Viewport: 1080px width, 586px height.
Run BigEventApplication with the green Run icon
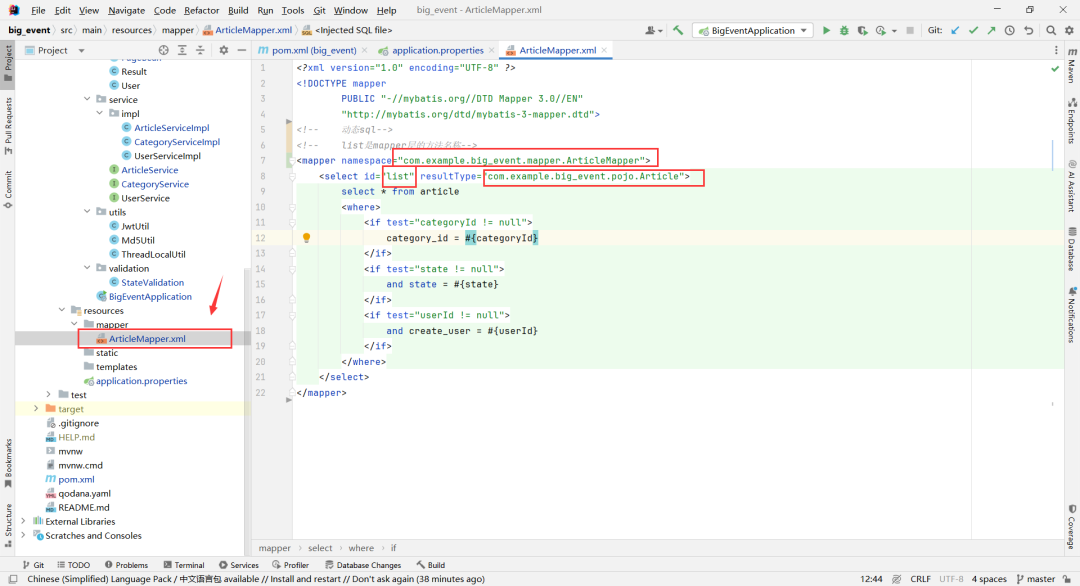pyautogui.click(x=826, y=30)
